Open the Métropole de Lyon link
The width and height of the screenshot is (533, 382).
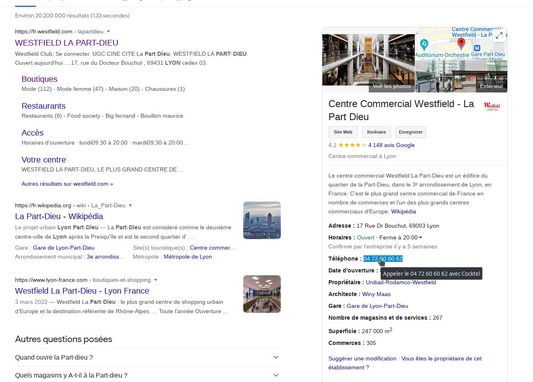coord(188,257)
